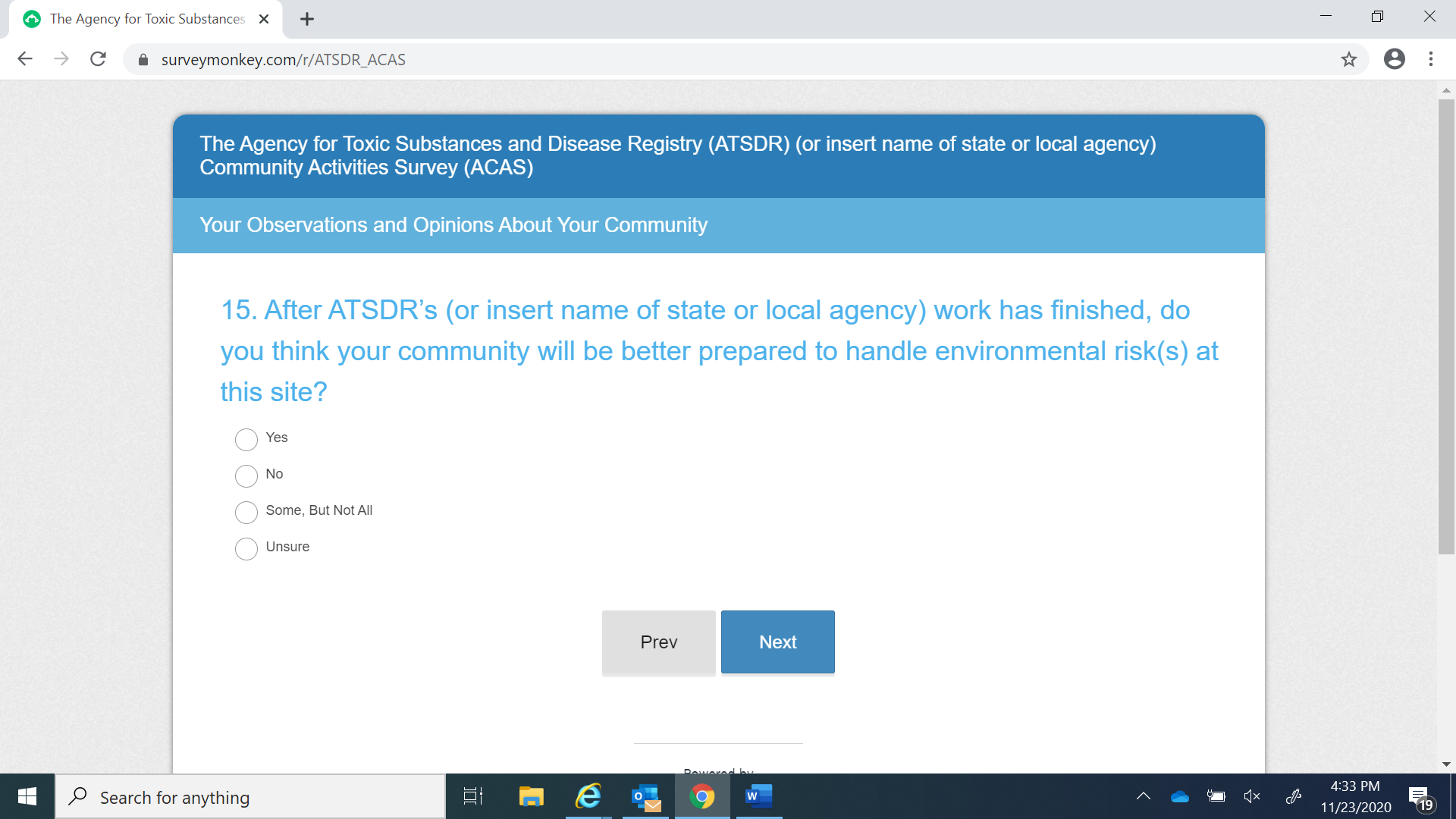
Task: Pick the Unsure radio option
Action: 246,548
